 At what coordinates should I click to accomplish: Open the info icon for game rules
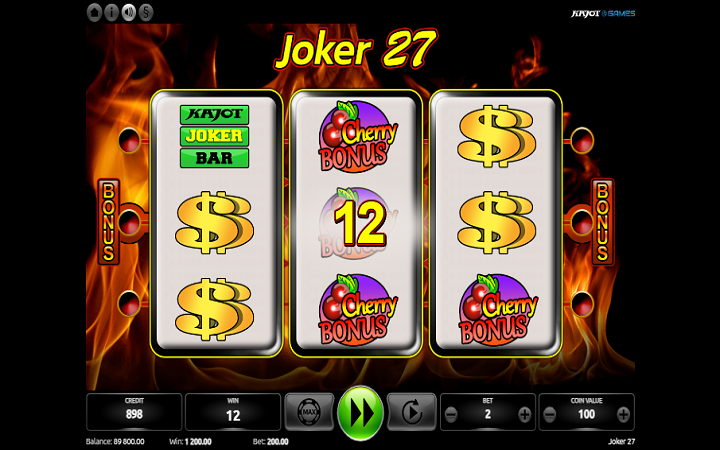(x=111, y=12)
